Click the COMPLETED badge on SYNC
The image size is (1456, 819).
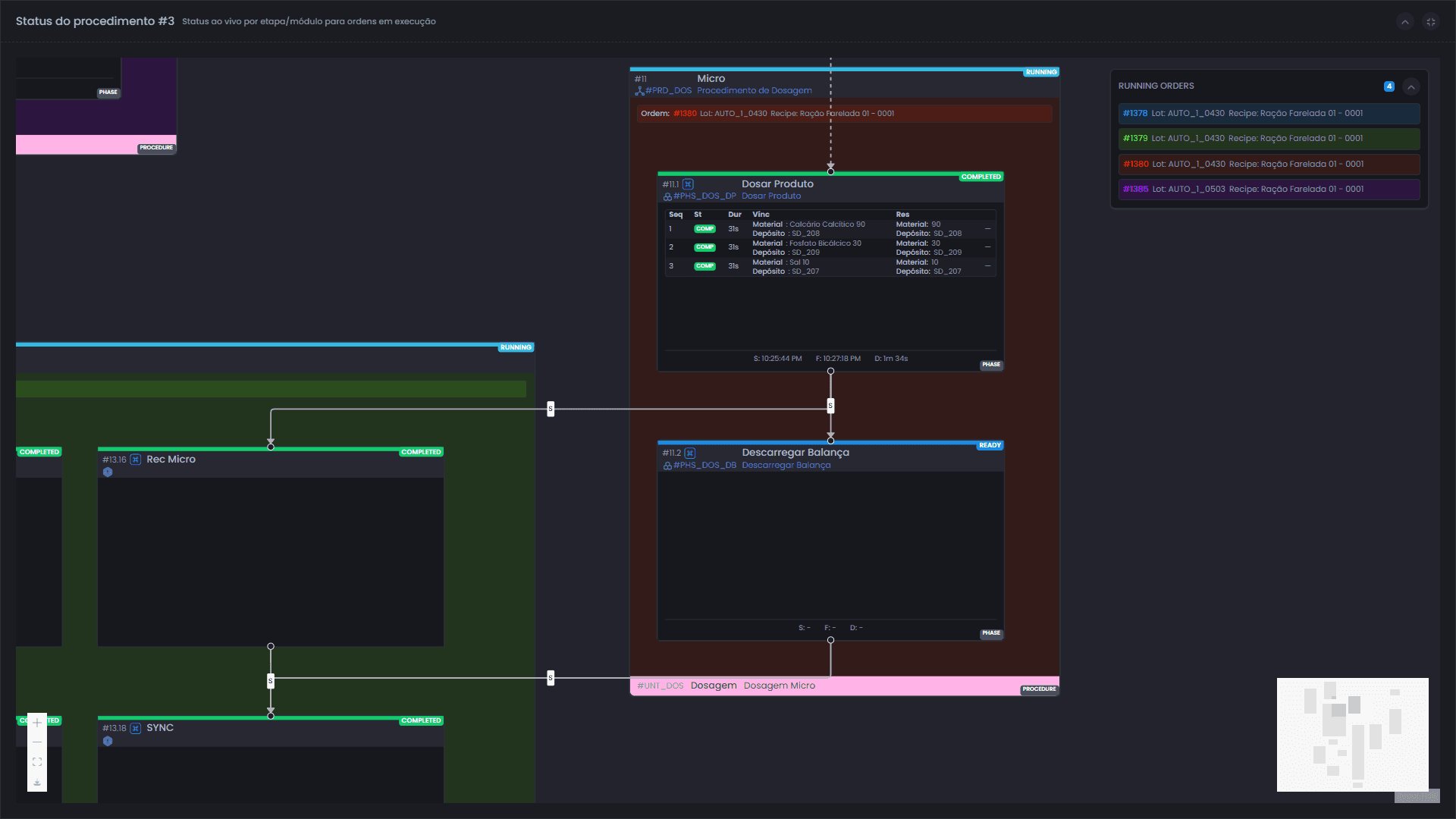pyautogui.click(x=421, y=721)
